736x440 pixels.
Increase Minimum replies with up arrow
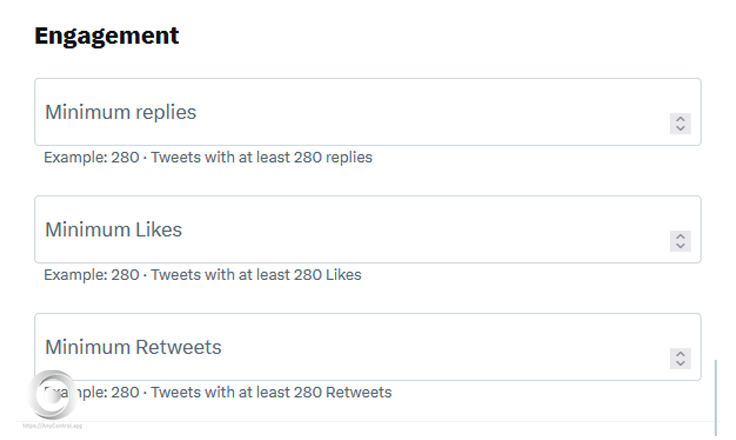click(680, 119)
